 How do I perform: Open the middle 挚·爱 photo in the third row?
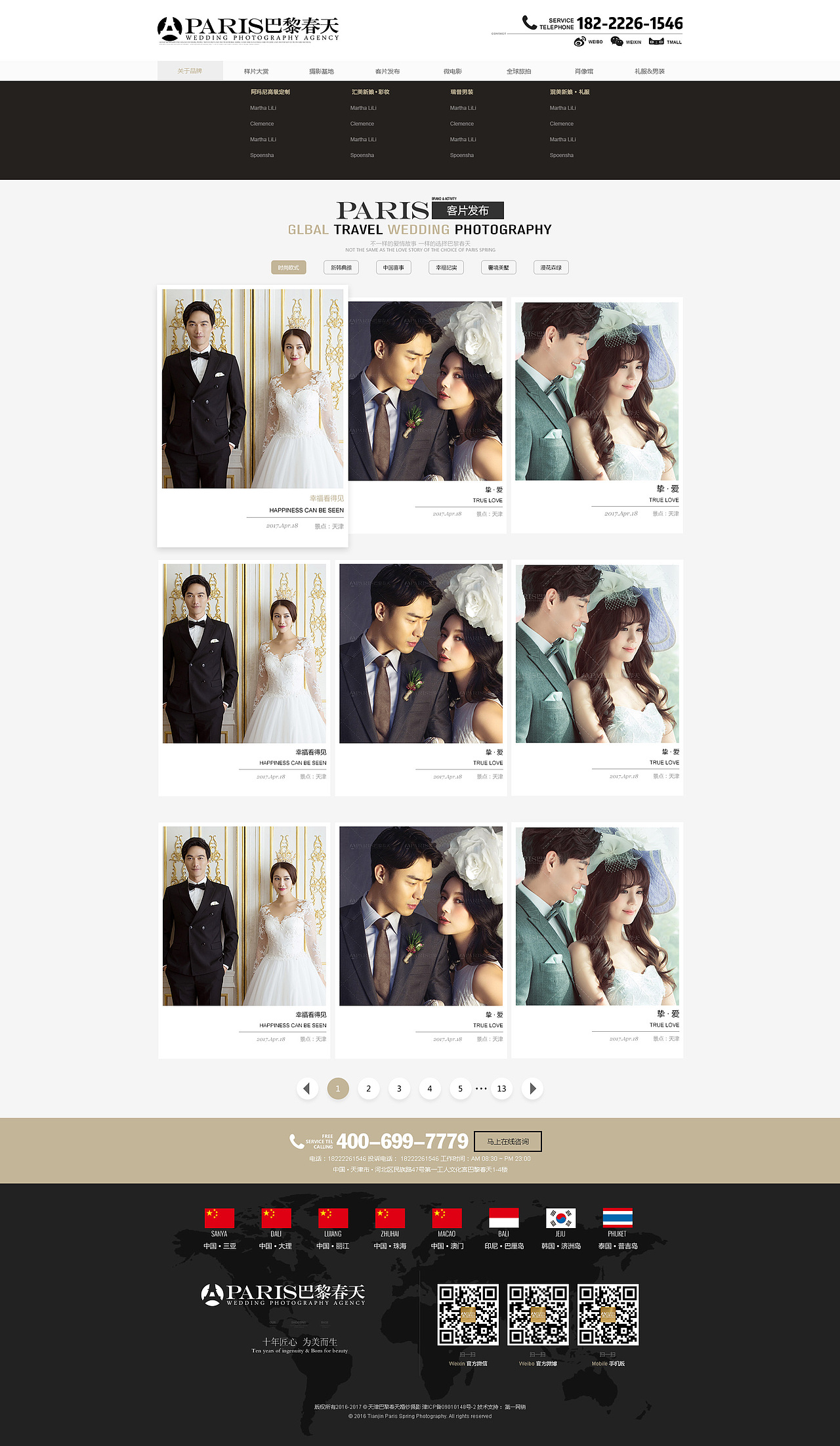pos(421,916)
